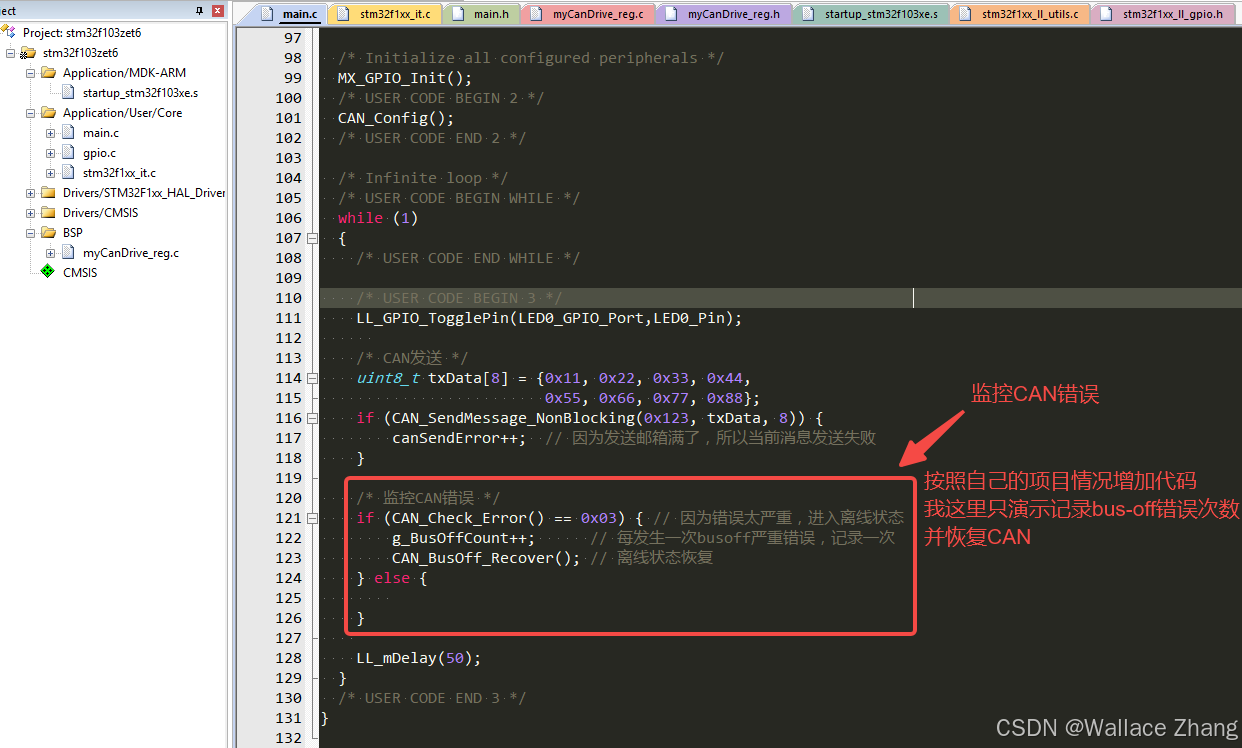Select the BSP group label
Viewport: 1242px width, 748px height.
click(73, 233)
